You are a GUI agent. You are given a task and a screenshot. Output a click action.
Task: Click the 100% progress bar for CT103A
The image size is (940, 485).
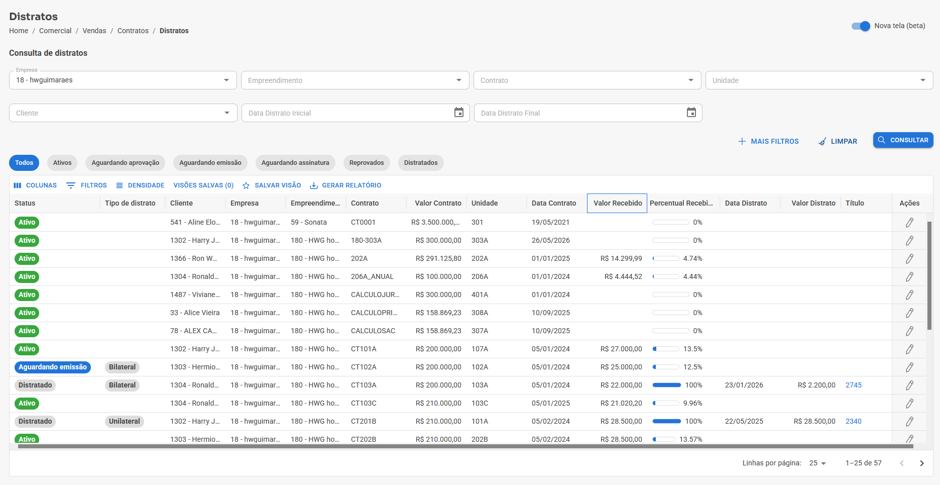pos(667,385)
